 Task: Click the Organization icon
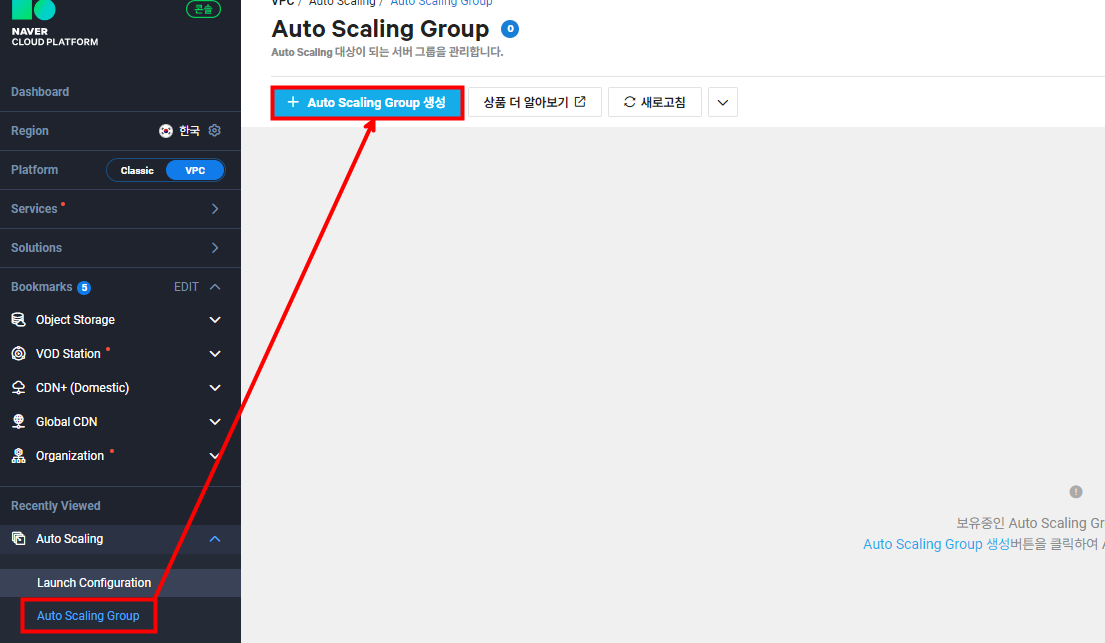coord(19,455)
